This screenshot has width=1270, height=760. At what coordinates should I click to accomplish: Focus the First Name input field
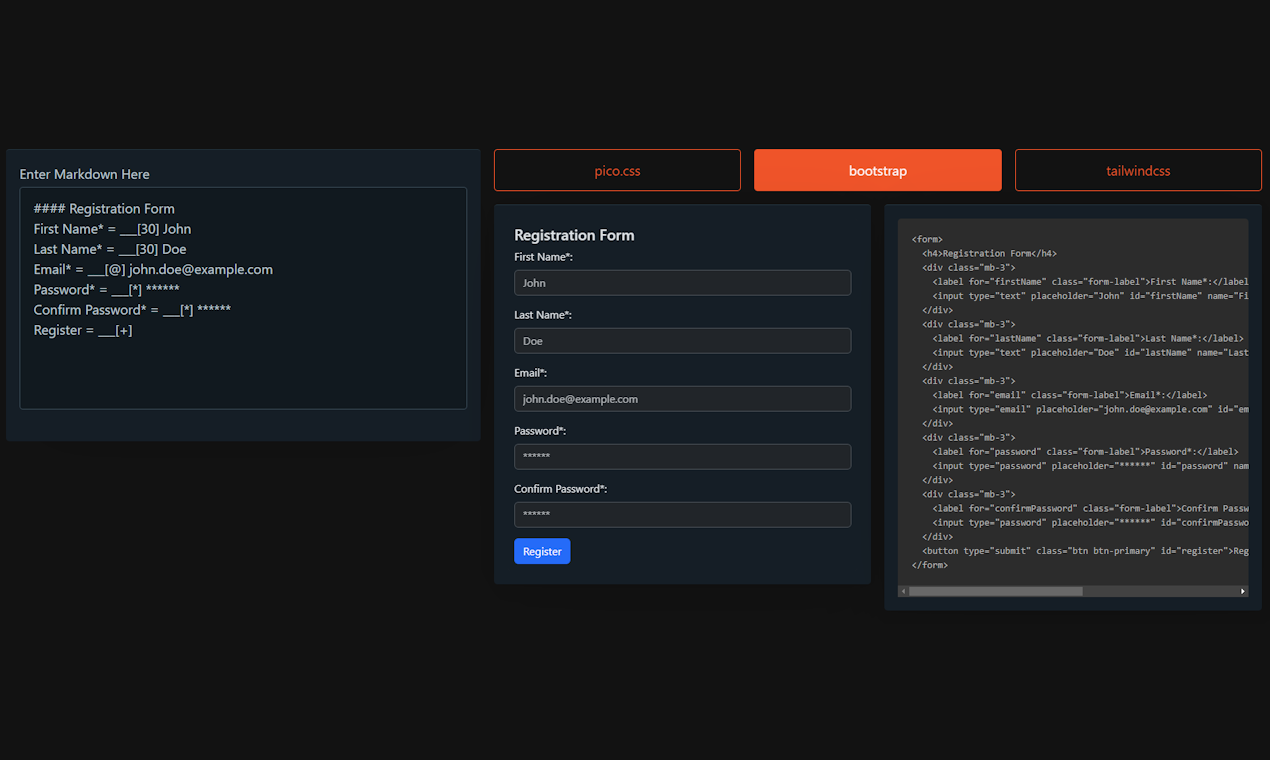point(682,283)
